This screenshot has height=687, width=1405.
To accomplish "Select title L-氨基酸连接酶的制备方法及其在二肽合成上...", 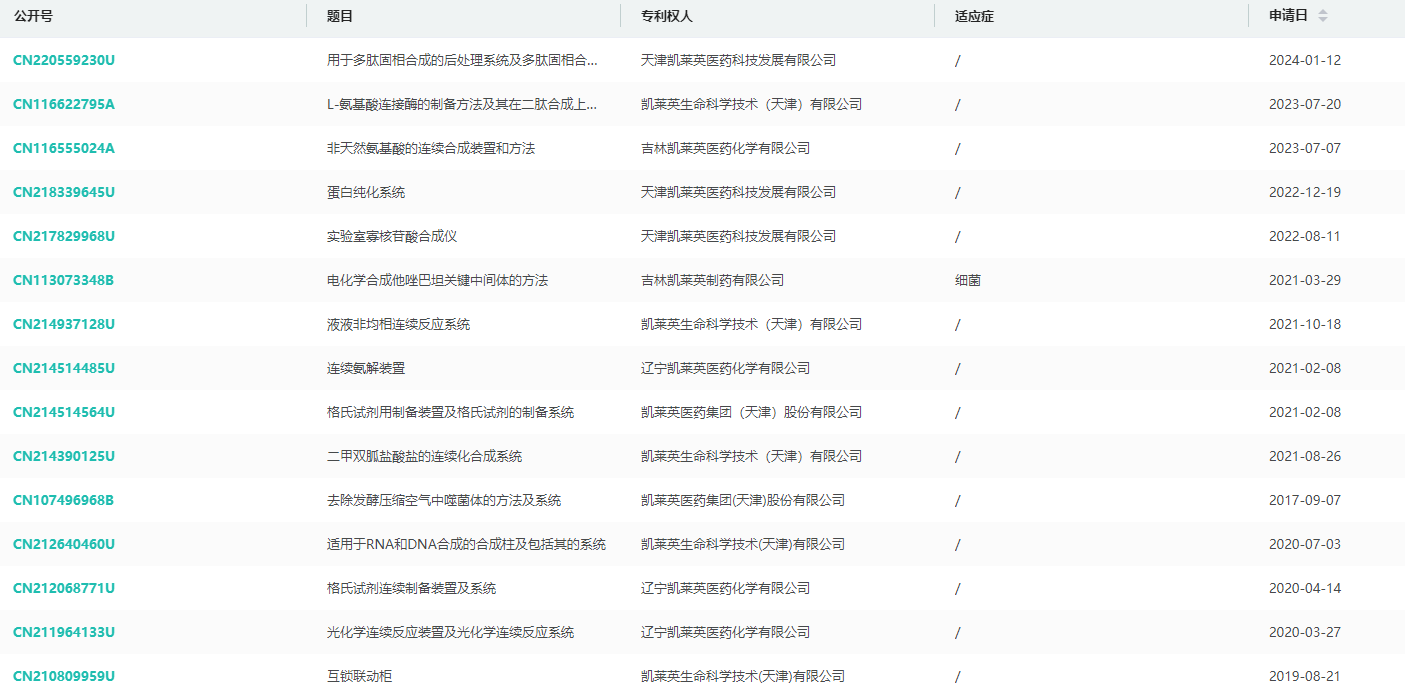I will [462, 104].
